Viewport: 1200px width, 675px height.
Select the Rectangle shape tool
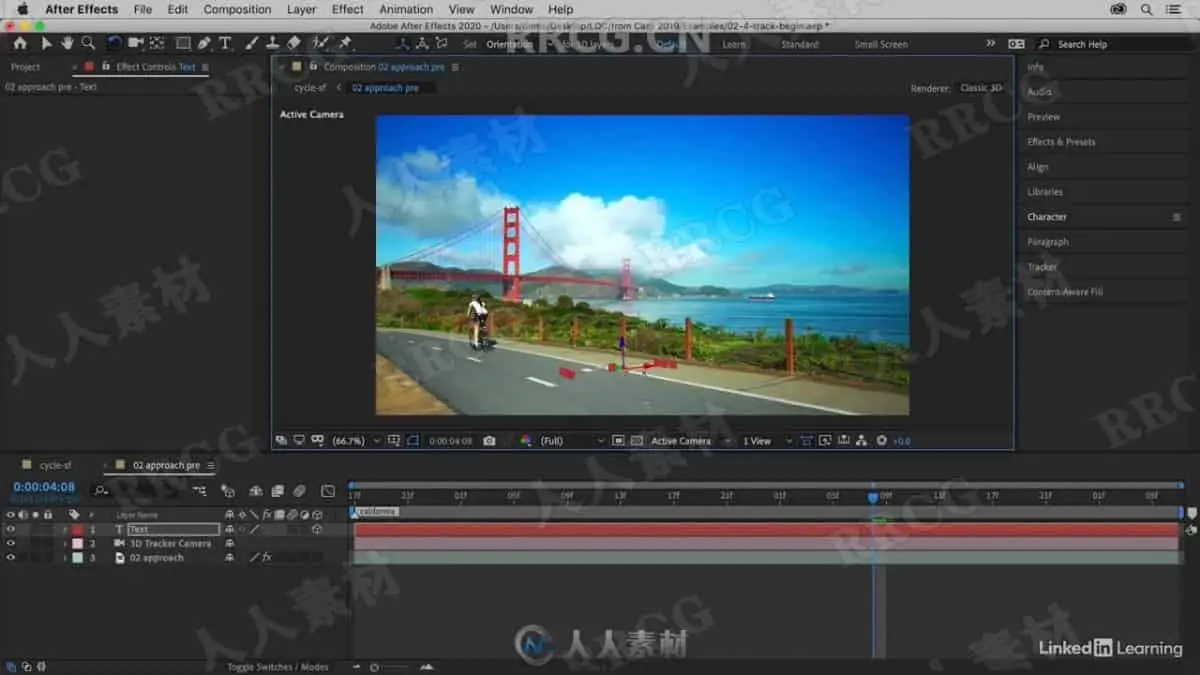tap(183, 43)
